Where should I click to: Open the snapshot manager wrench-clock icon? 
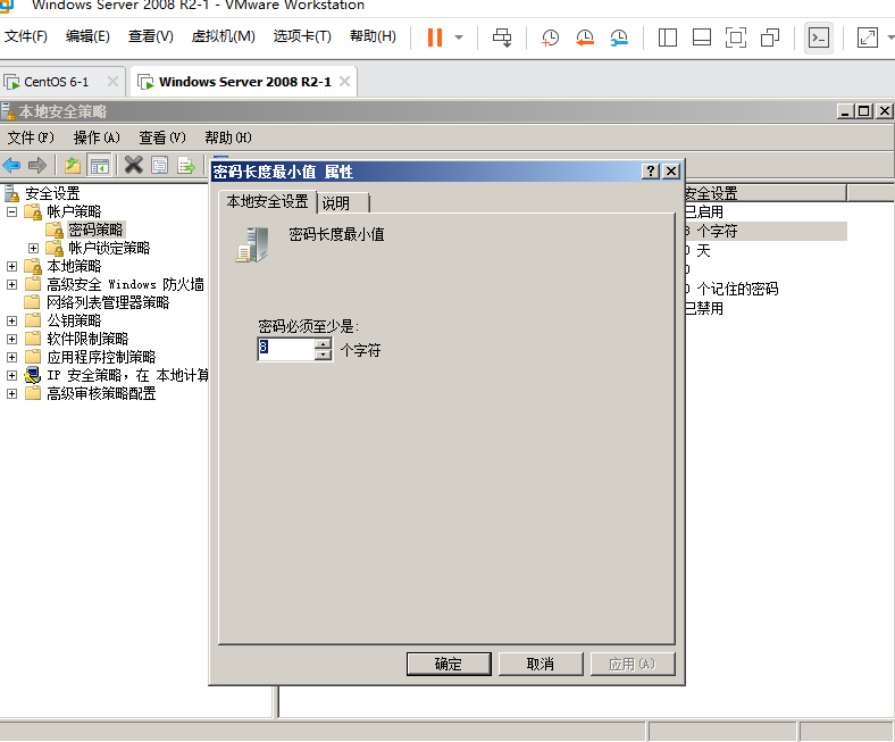point(619,38)
